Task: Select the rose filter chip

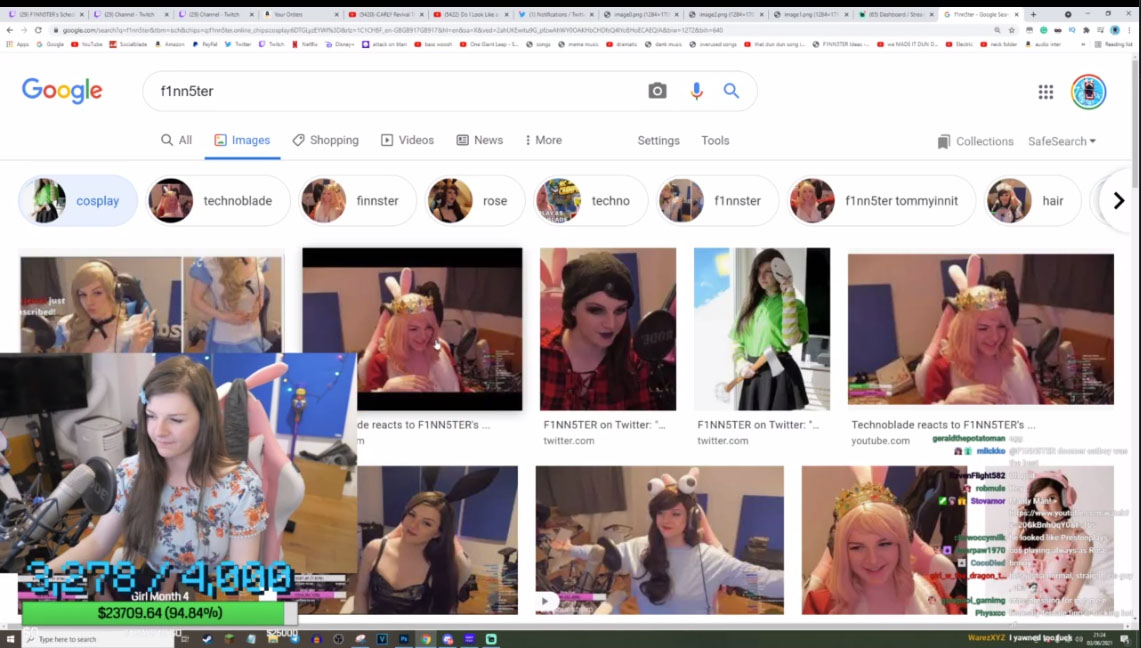Action: (475, 201)
